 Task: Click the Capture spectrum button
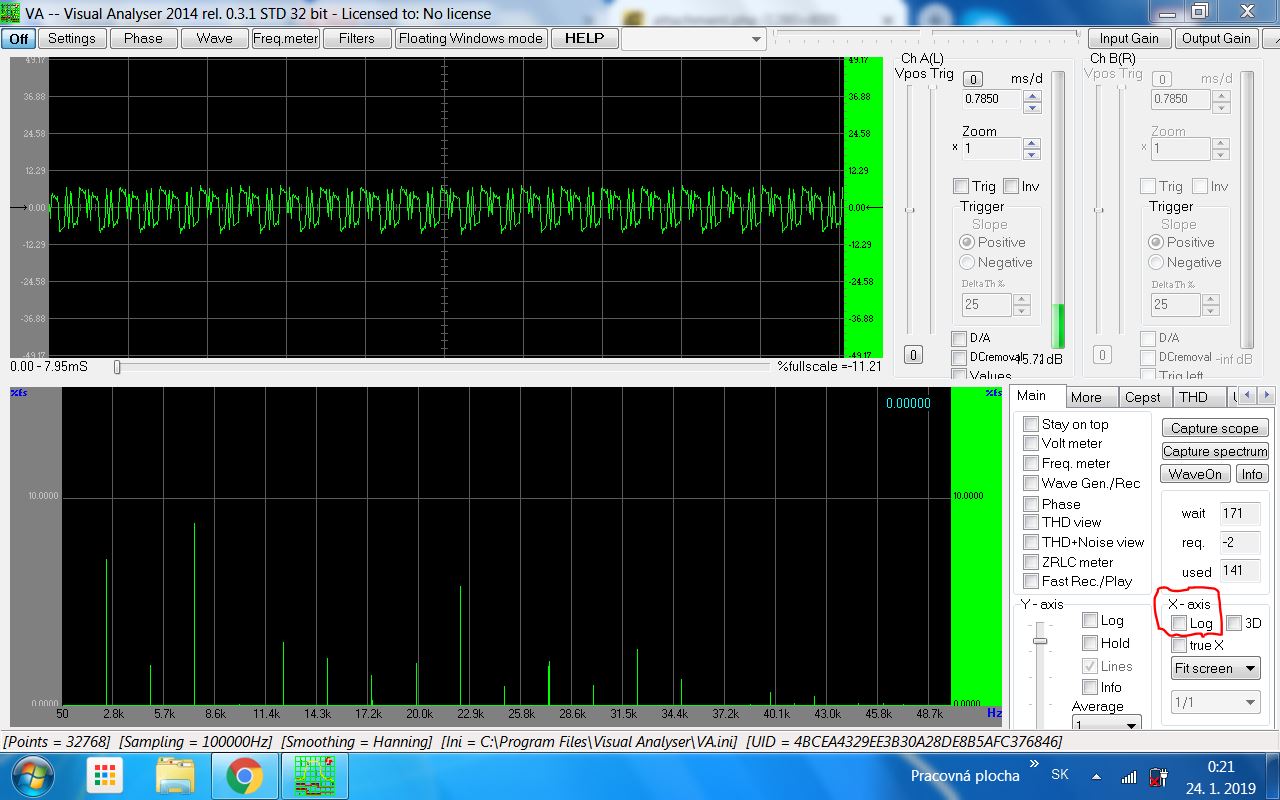point(1214,451)
